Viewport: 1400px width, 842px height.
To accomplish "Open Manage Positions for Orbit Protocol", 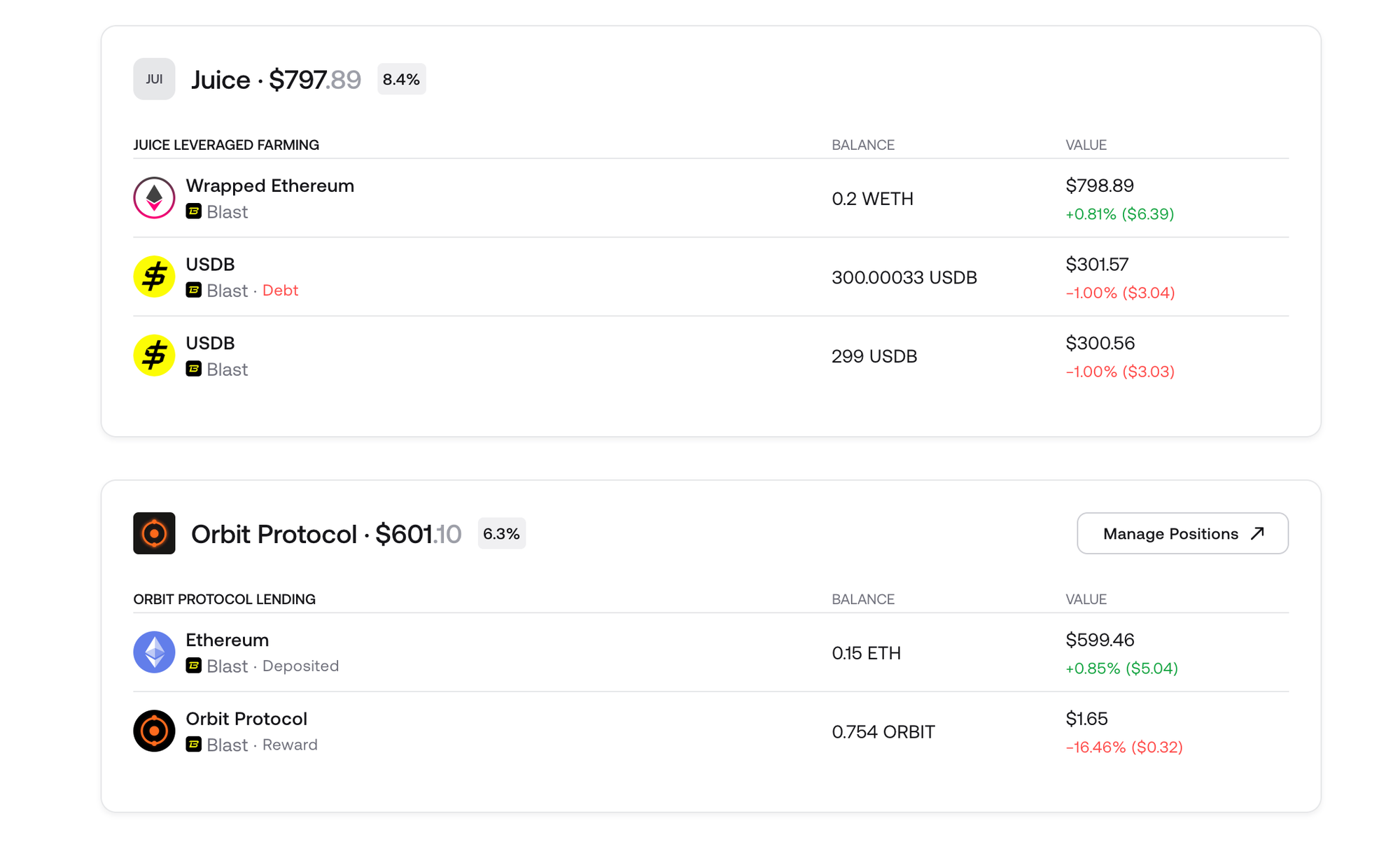I will (x=1182, y=533).
